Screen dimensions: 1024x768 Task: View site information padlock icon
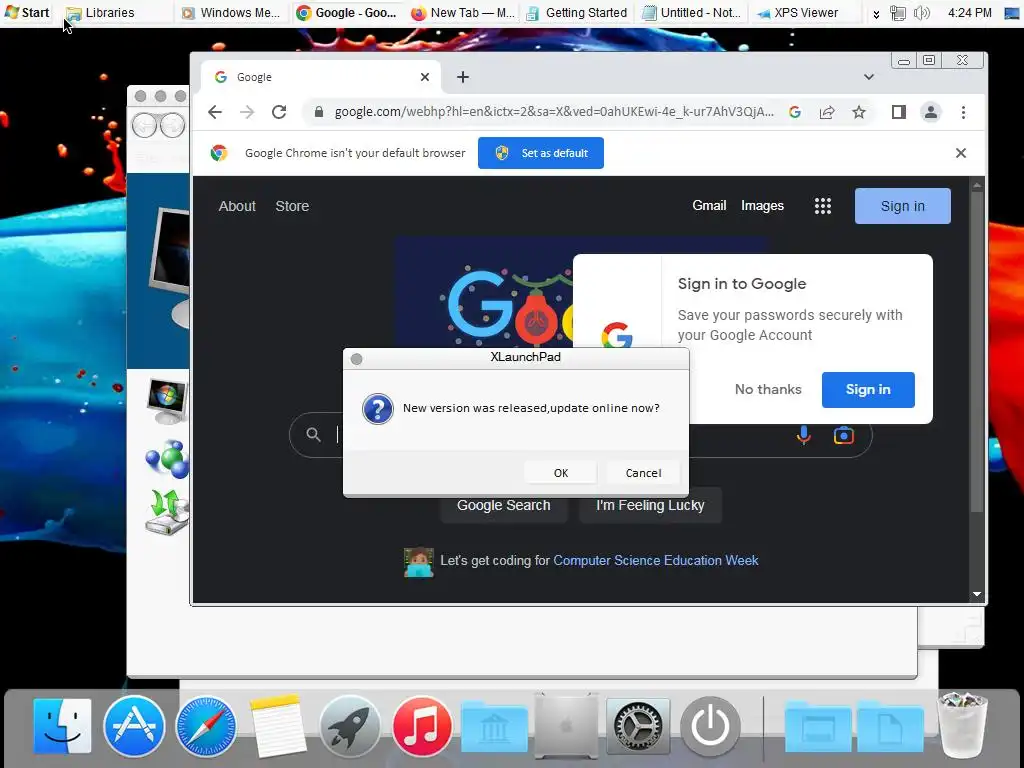pos(319,112)
